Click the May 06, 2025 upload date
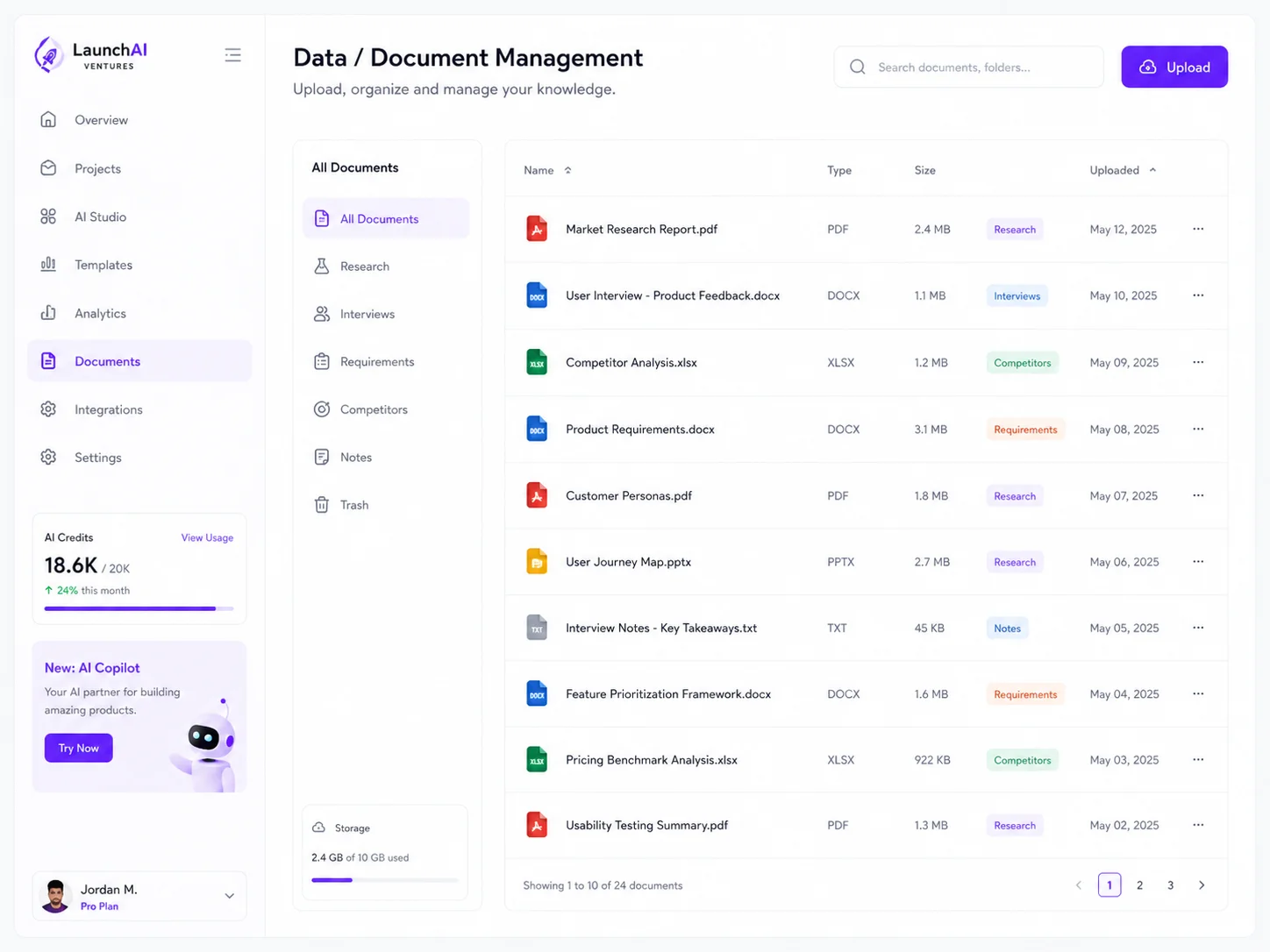Screen dimensions: 1270x952 (1124, 562)
